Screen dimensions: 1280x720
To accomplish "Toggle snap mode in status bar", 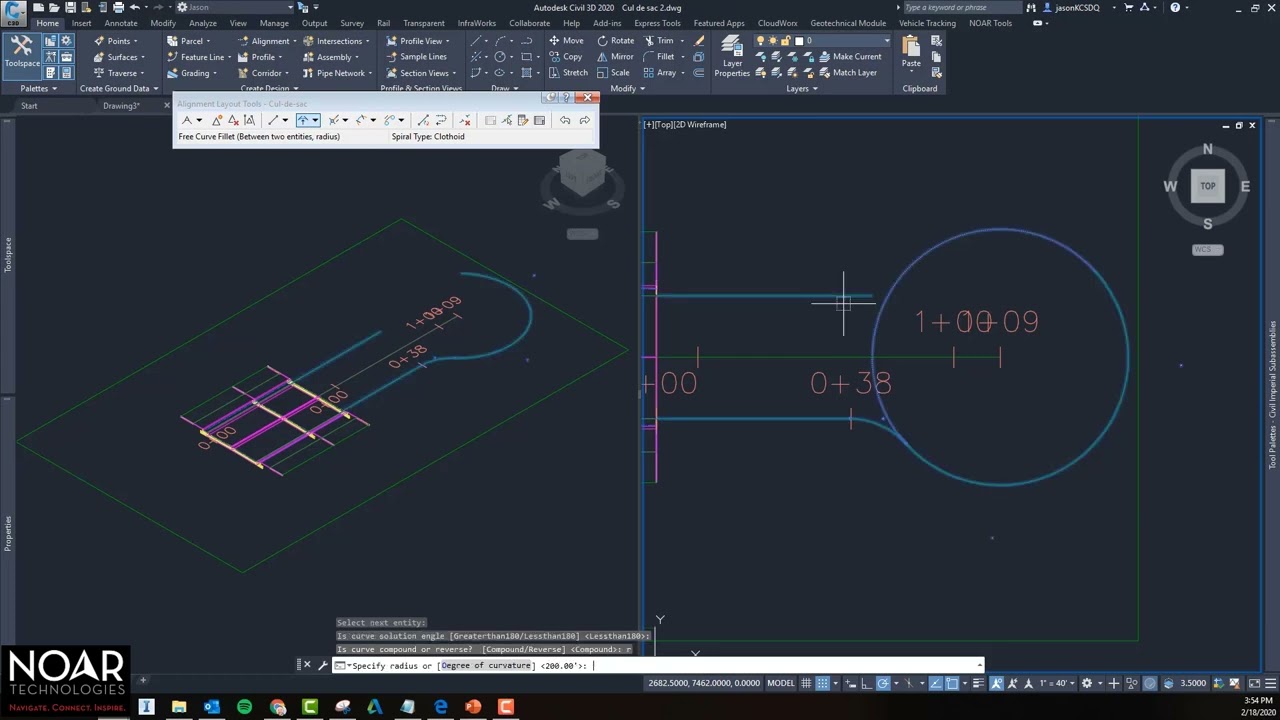I will pos(823,684).
